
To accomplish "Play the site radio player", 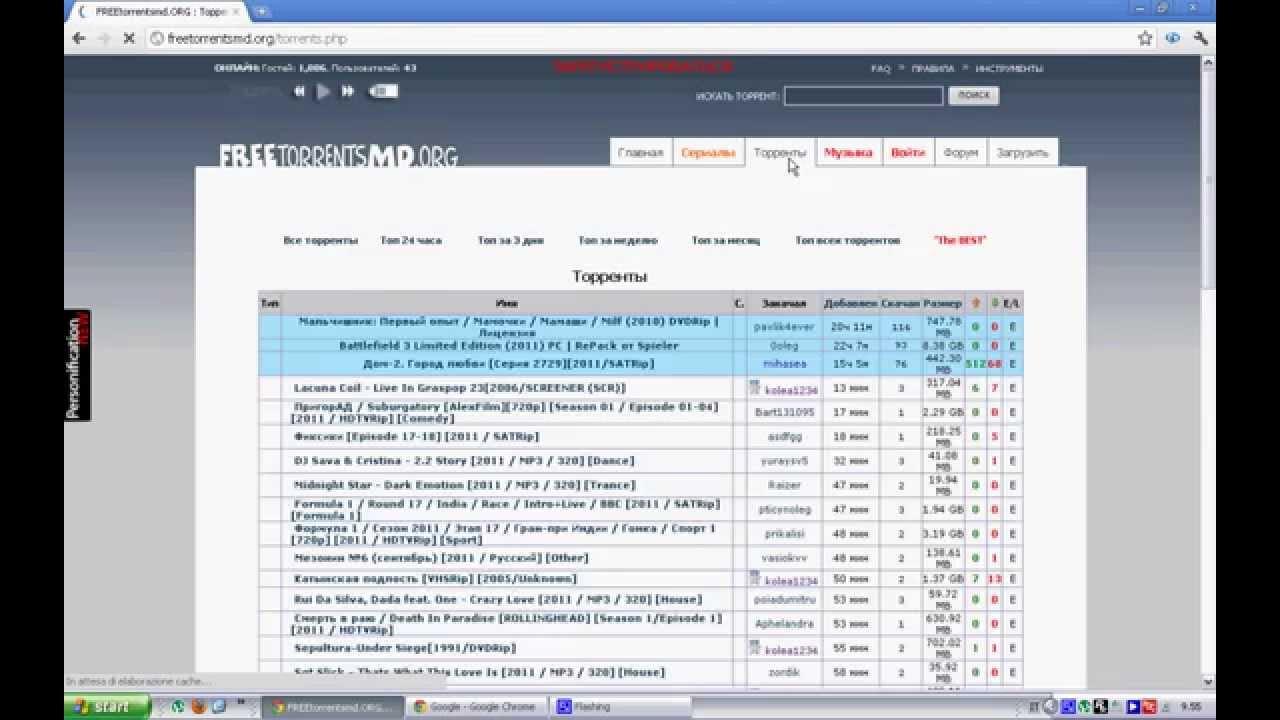I will (323, 91).
